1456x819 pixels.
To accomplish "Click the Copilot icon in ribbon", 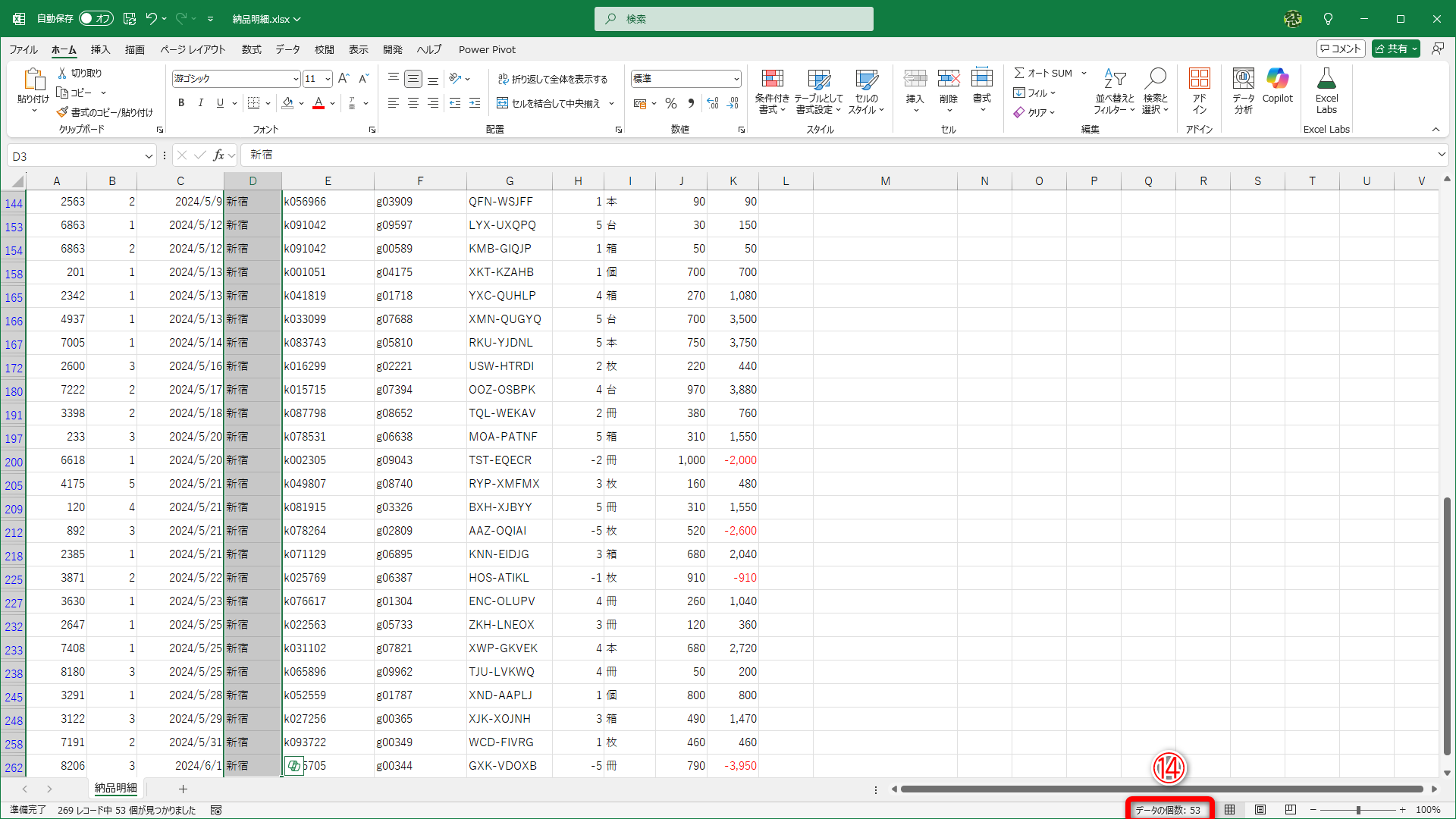I will coord(1277,80).
